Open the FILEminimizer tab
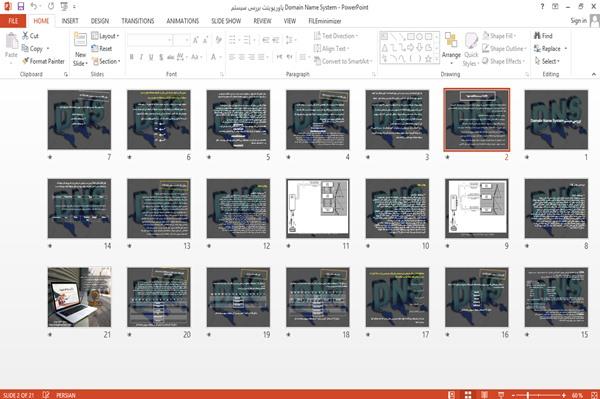 coord(325,21)
